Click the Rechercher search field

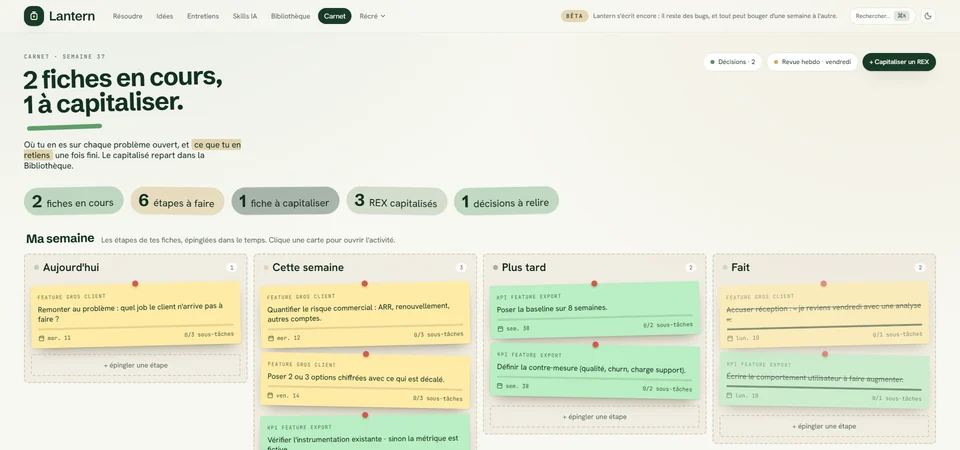(x=882, y=16)
